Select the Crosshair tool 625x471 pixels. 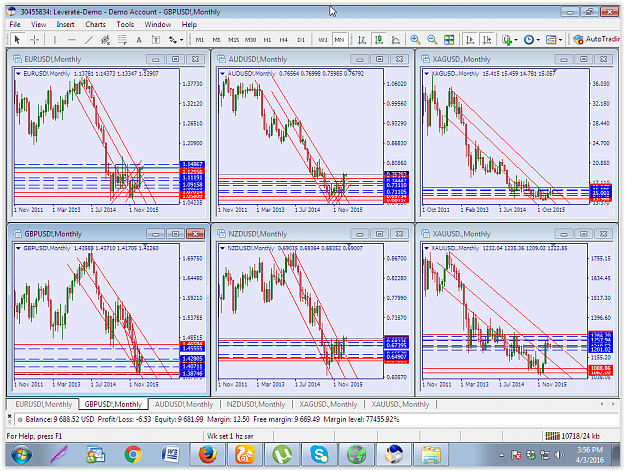[x=35, y=39]
